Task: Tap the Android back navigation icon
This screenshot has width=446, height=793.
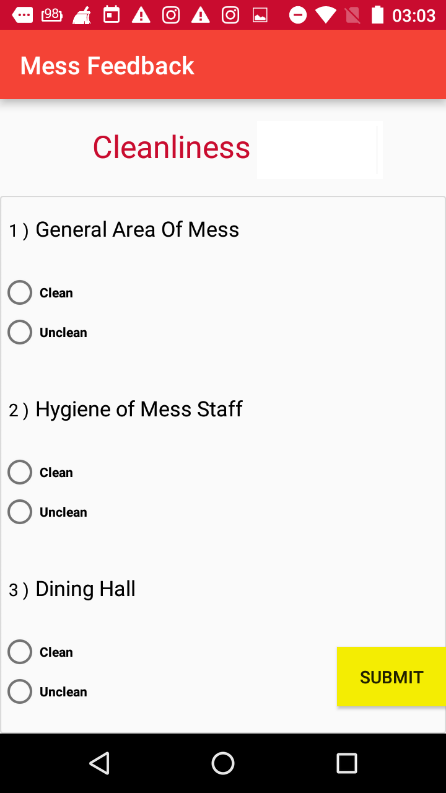Action: (x=100, y=763)
